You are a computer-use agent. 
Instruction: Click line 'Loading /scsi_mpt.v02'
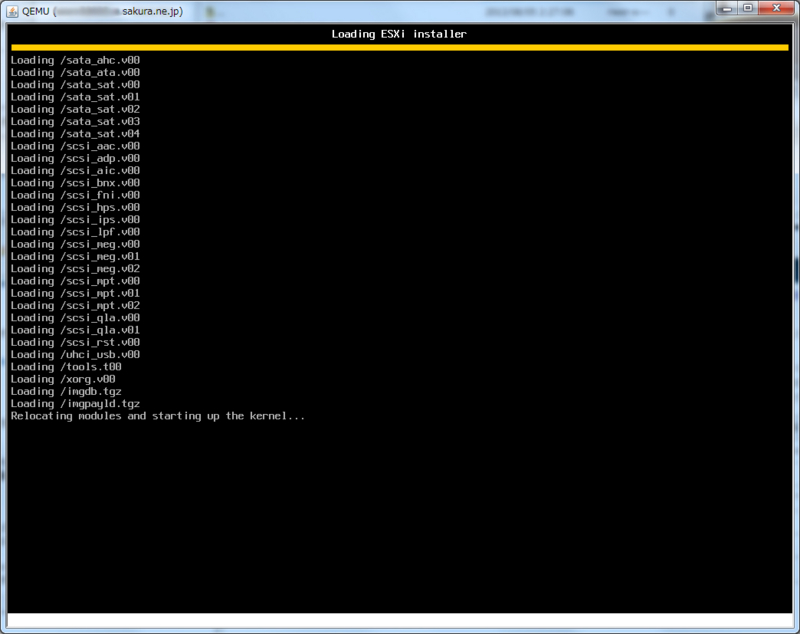[x=75, y=305]
